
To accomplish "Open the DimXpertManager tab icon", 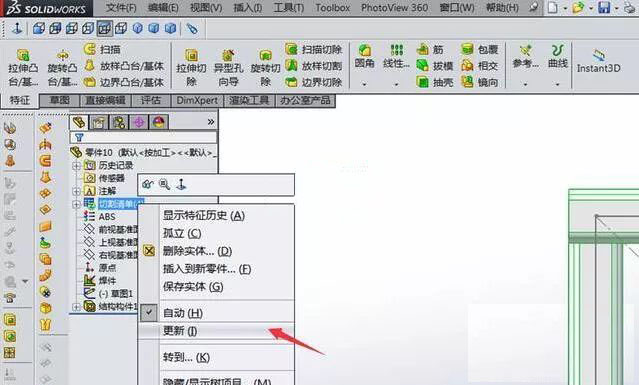I will point(139,122).
